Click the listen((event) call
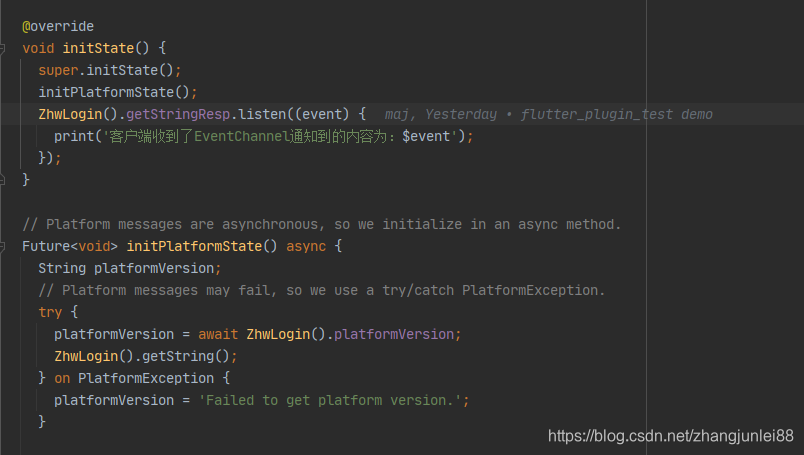The image size is (804, 455). tap(294, 114)
